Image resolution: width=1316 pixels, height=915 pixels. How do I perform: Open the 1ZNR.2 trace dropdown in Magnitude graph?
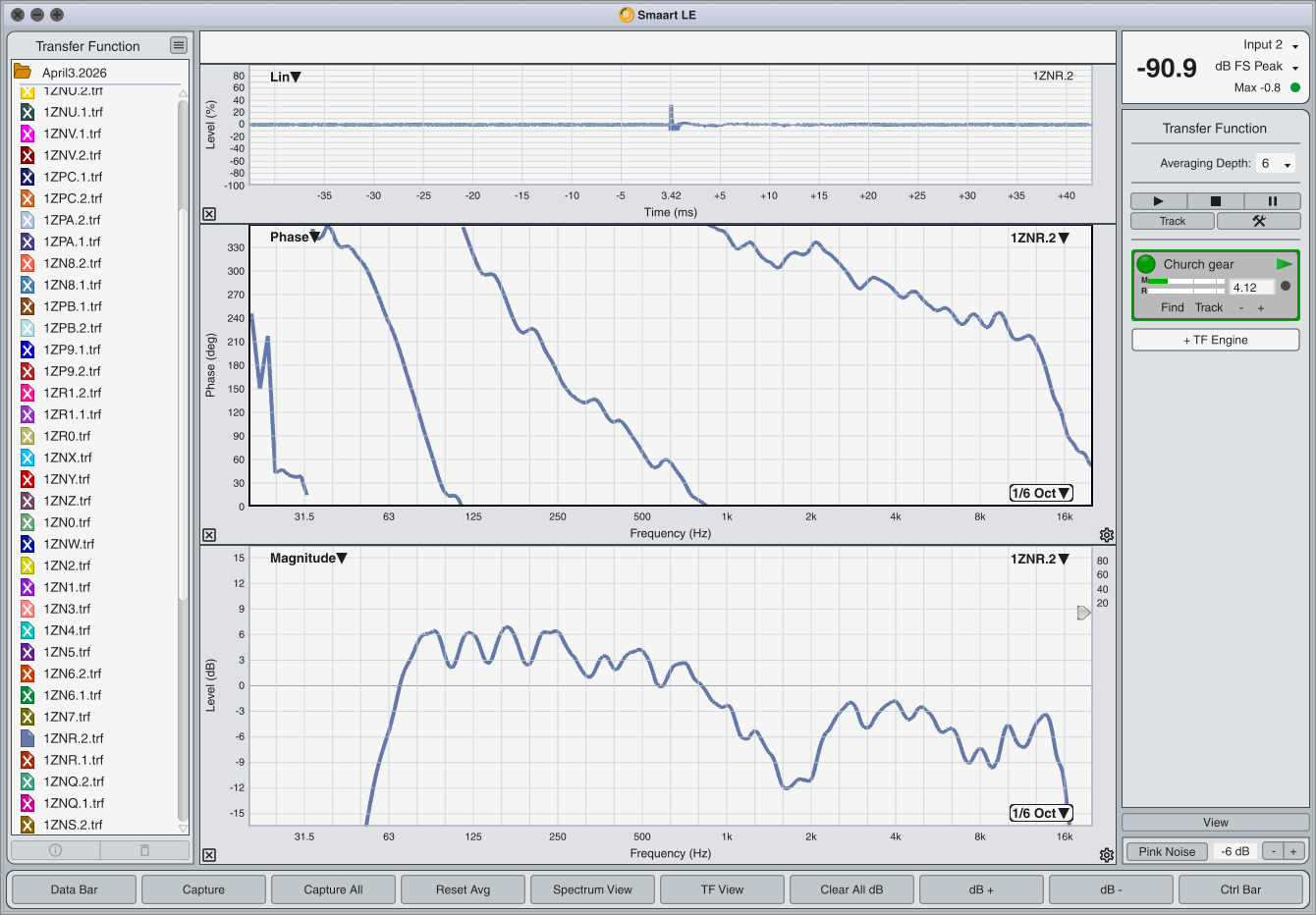click(x=1040, y=559)
